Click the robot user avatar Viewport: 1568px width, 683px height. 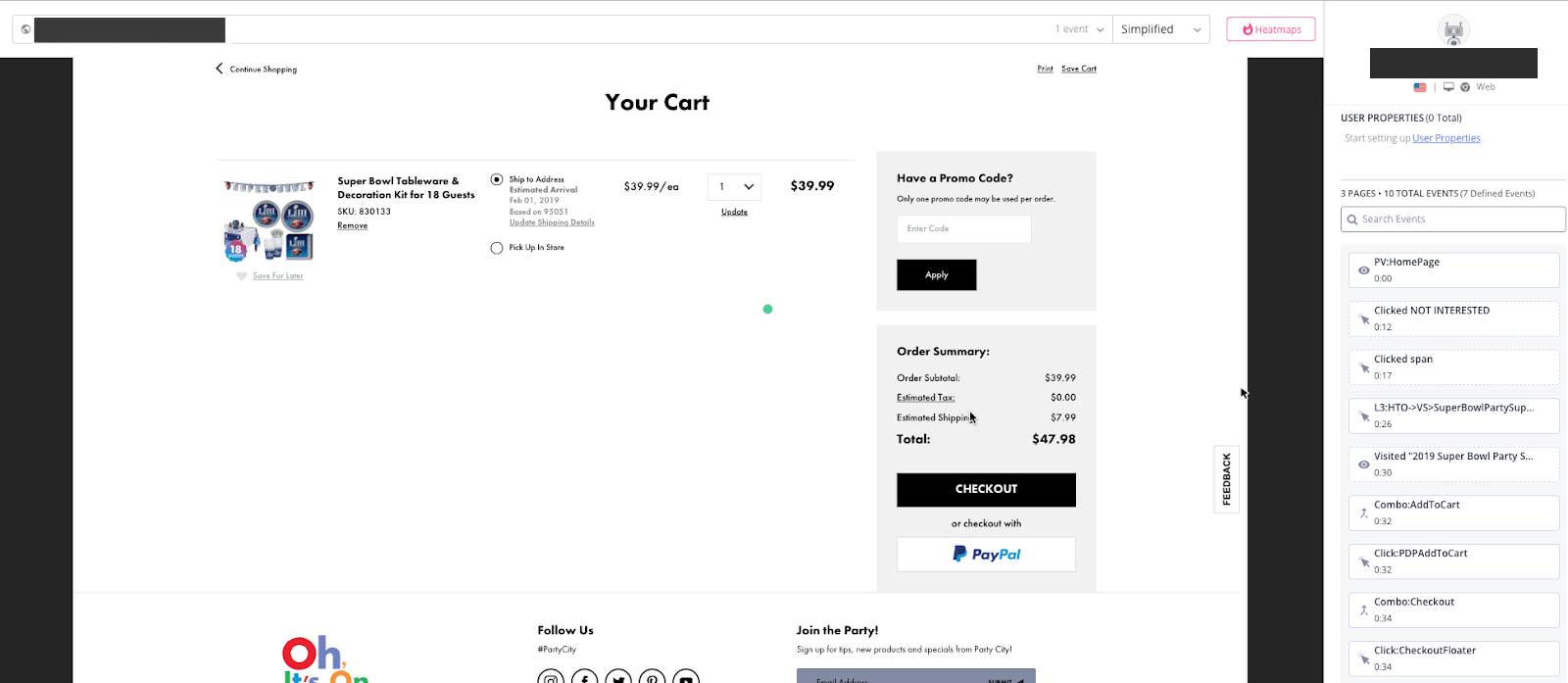click(x=1453, y=30)
